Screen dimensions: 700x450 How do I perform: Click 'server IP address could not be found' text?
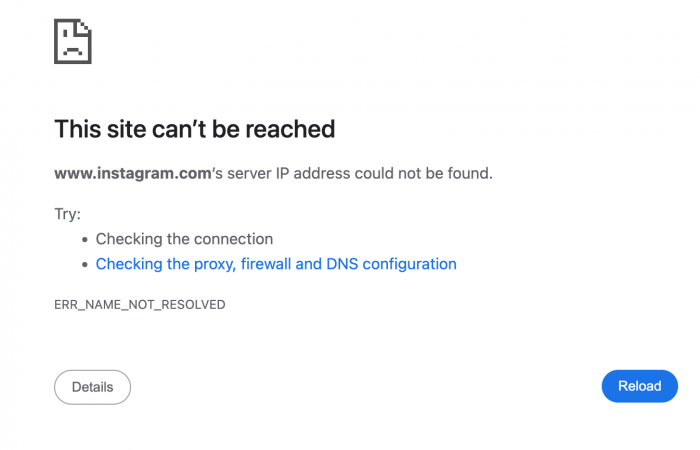point(360,173)
